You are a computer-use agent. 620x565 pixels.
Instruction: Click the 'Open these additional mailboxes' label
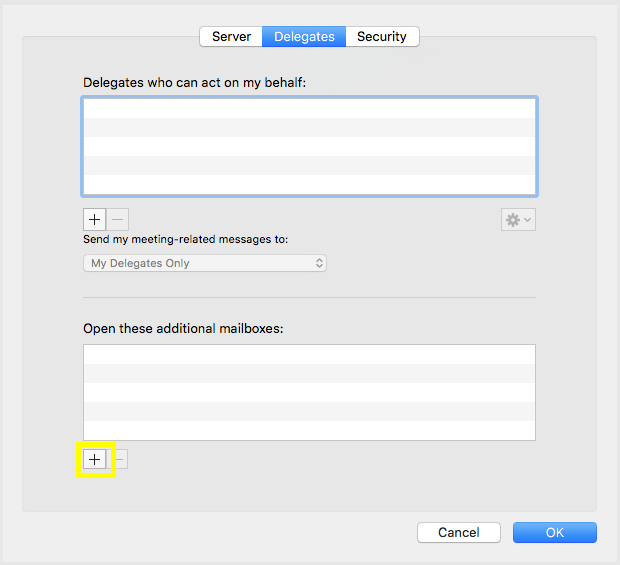(184, 329)
